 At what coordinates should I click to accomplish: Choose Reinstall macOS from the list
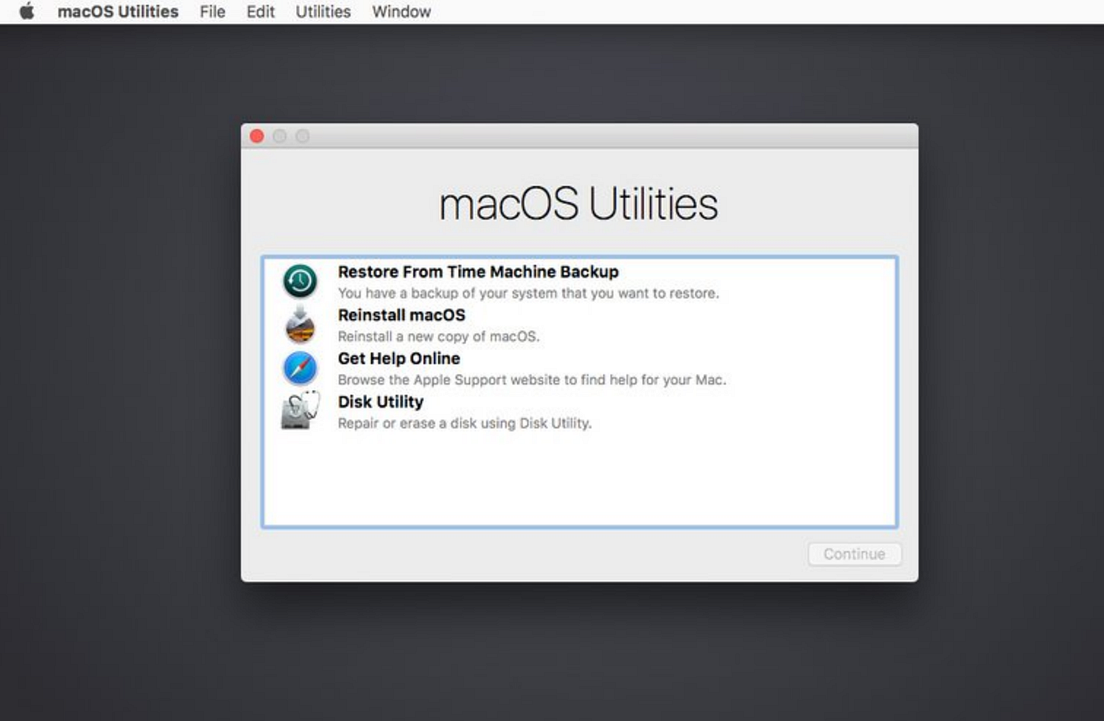(x=401, y=314)
